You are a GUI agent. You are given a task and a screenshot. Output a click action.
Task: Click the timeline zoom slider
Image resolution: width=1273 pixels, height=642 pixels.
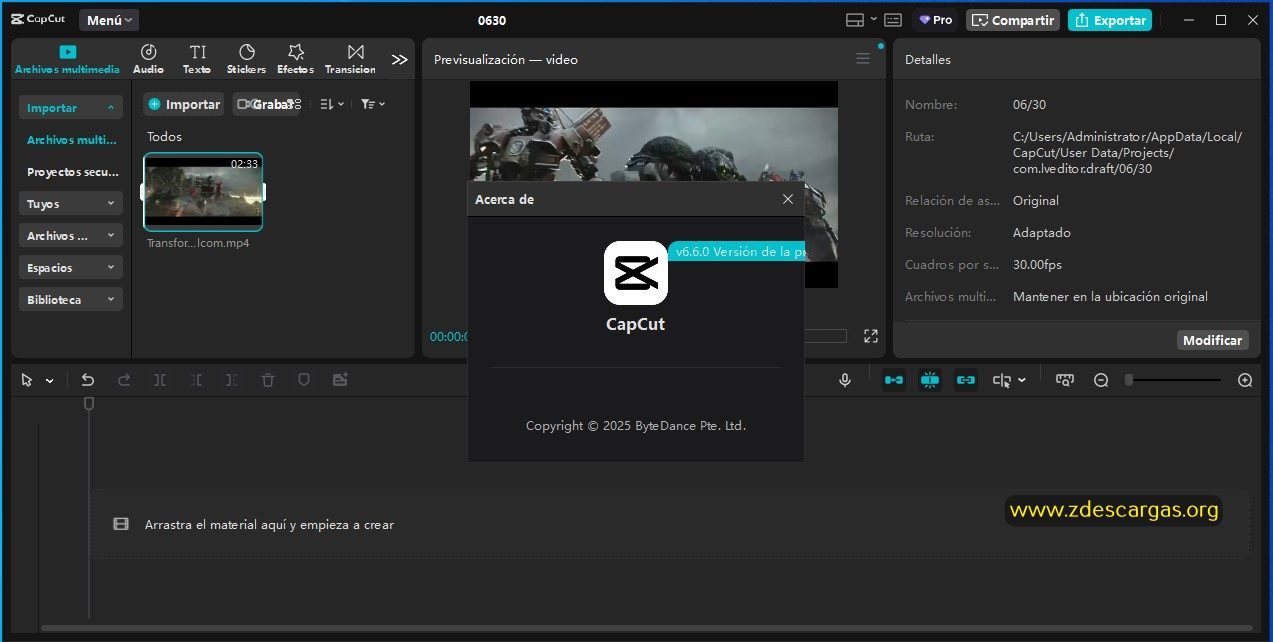pos(1173,380)
